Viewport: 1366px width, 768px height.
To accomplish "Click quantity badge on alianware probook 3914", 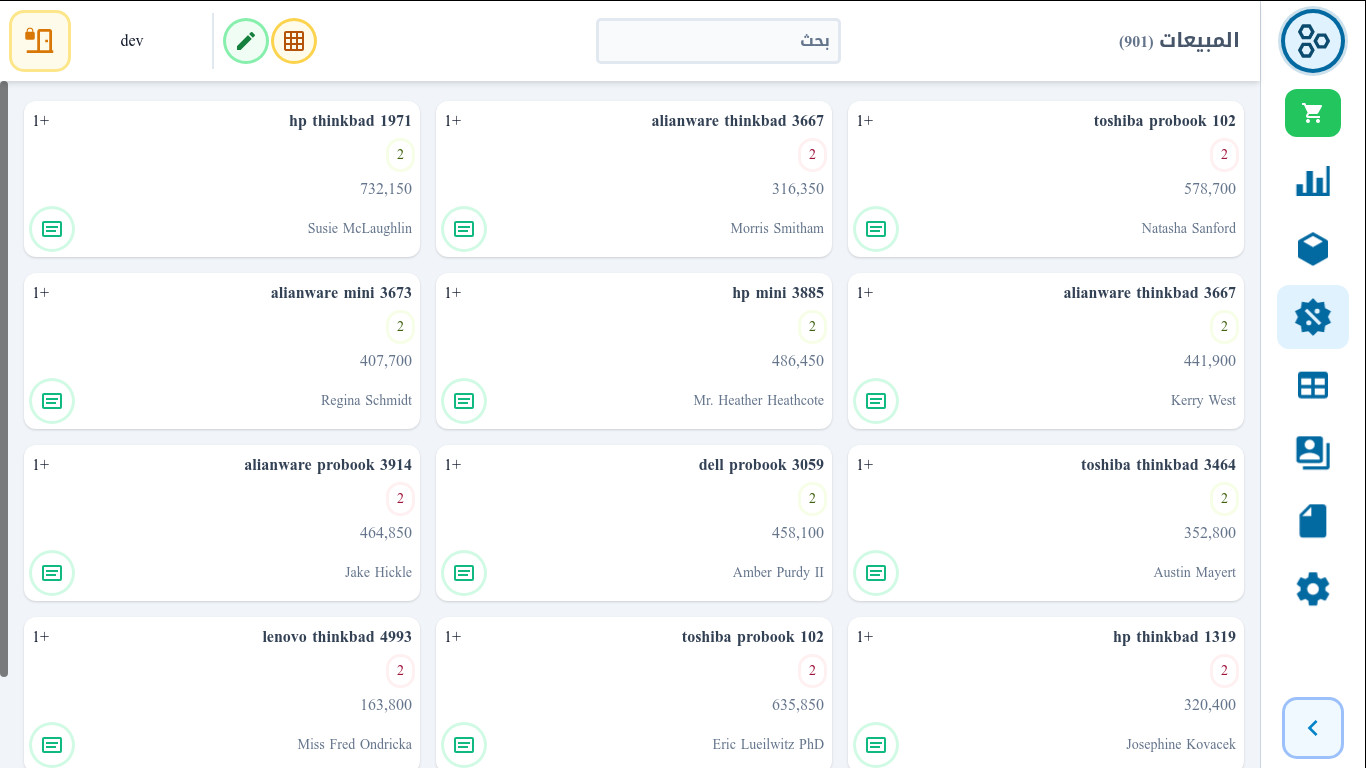I will tap(400, 499).
